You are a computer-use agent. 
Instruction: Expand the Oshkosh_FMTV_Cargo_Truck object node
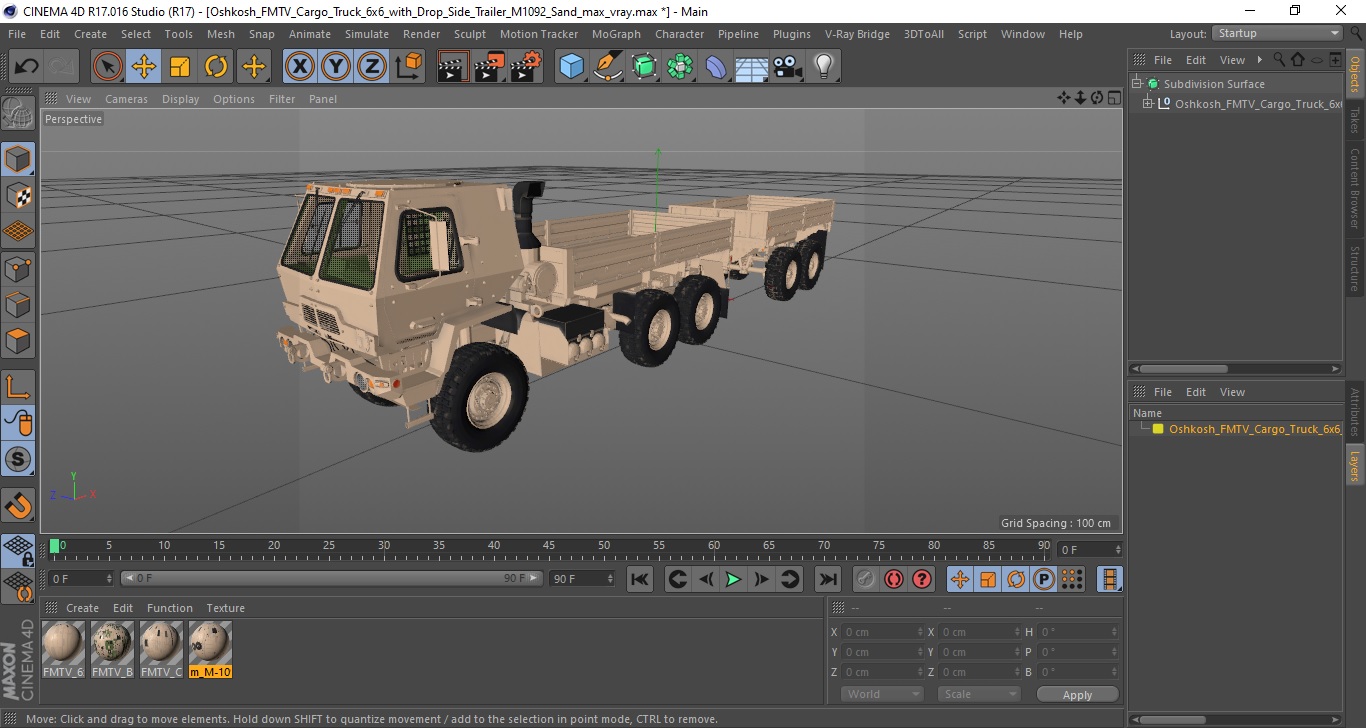pyautogui.click(x=1148, y=104)
